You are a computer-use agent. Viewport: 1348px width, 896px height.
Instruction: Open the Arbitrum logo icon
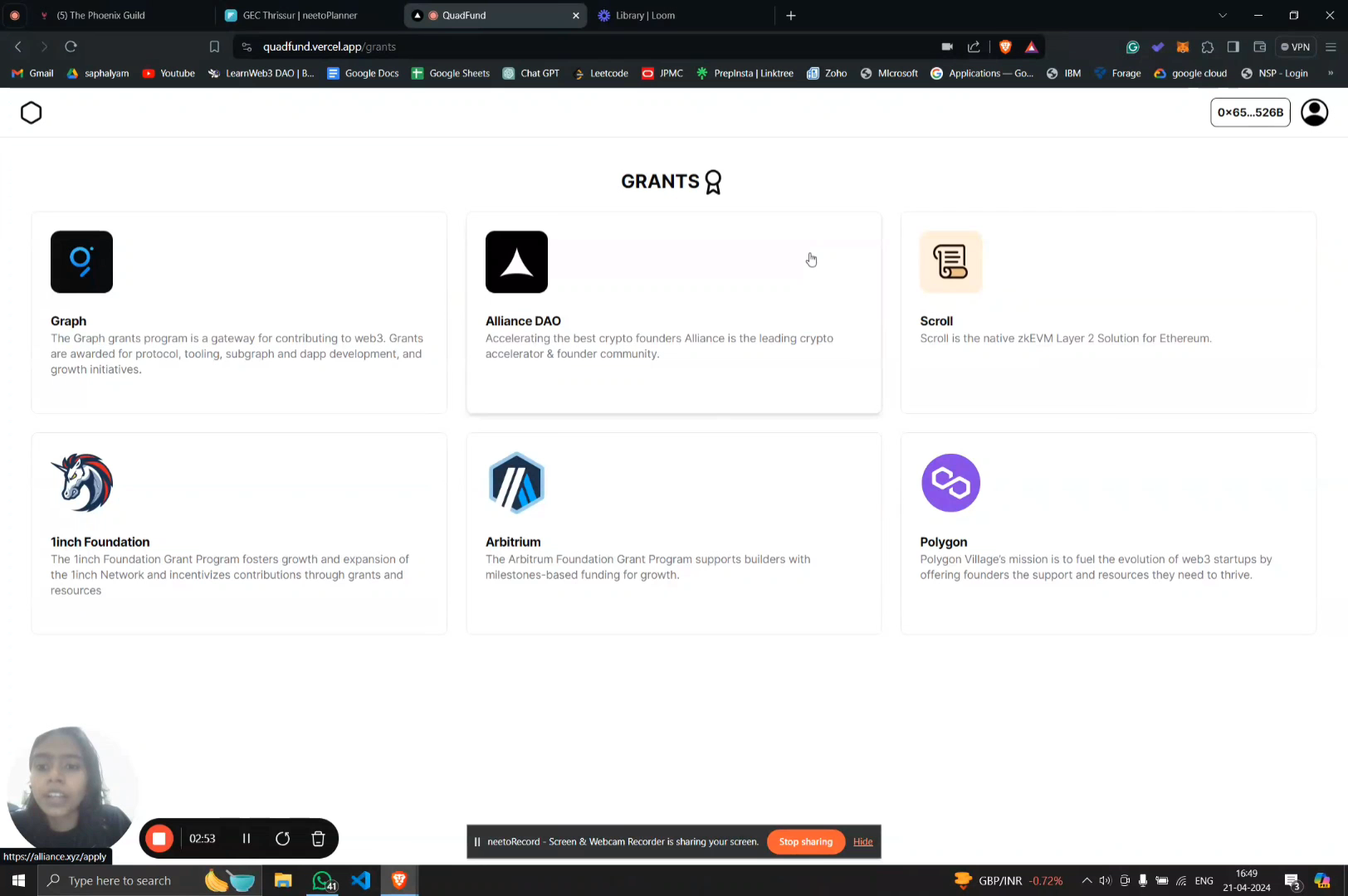(x=516, y=483)
